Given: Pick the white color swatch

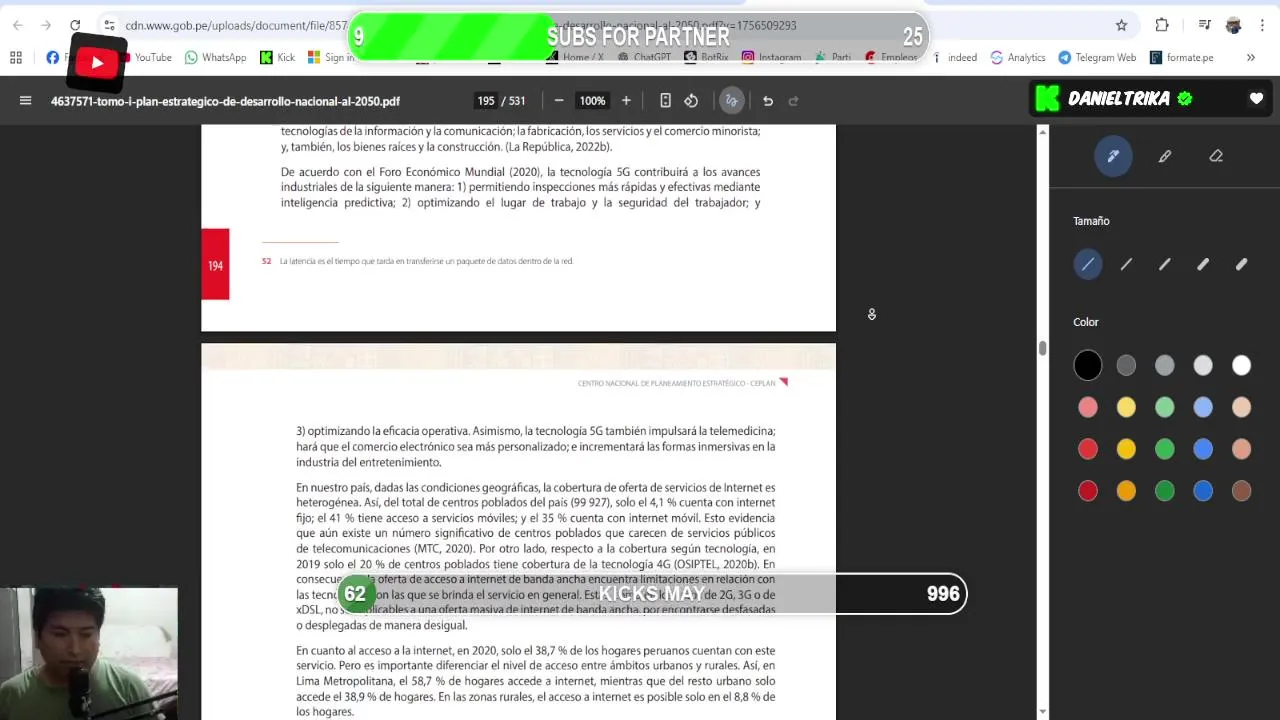Looking at the screenshot, I should 1241,366.
